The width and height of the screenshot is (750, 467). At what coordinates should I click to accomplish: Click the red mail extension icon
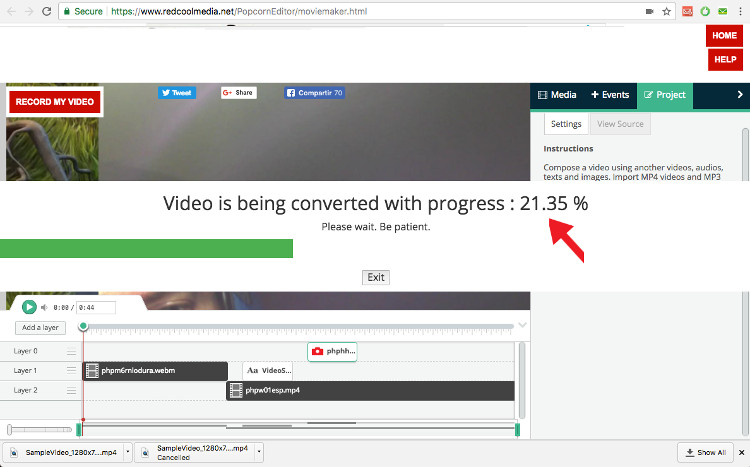pos(687,11)
